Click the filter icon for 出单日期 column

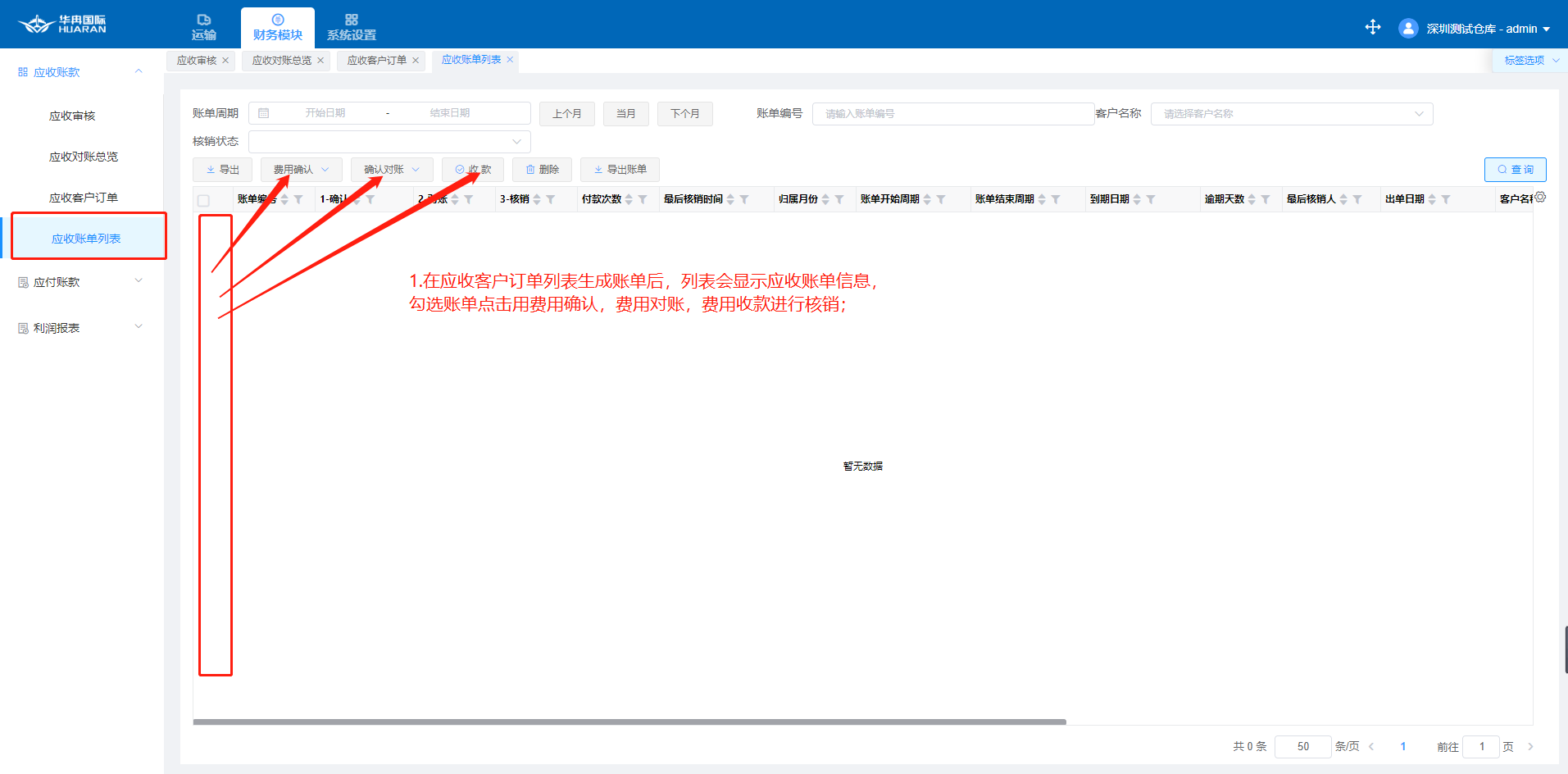pyautogui.click(x=1446, y=199)
